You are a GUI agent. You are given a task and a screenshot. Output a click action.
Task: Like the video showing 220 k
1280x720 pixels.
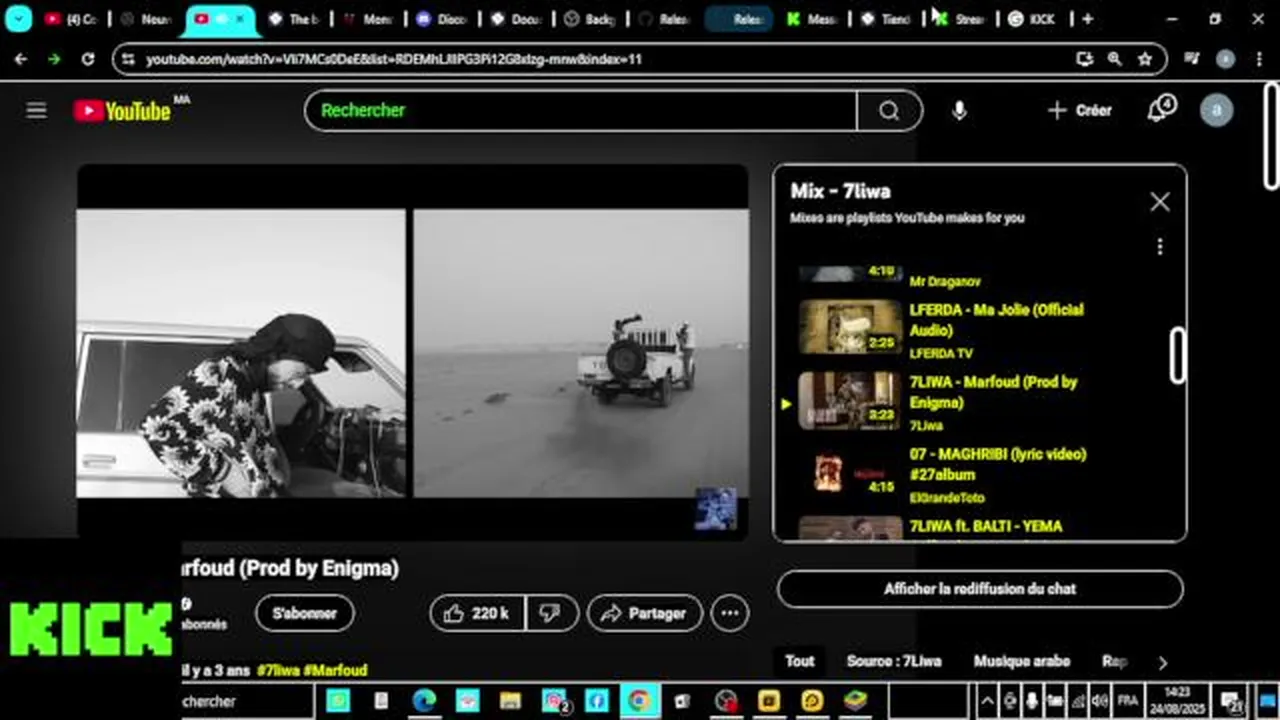coord(477,613)
